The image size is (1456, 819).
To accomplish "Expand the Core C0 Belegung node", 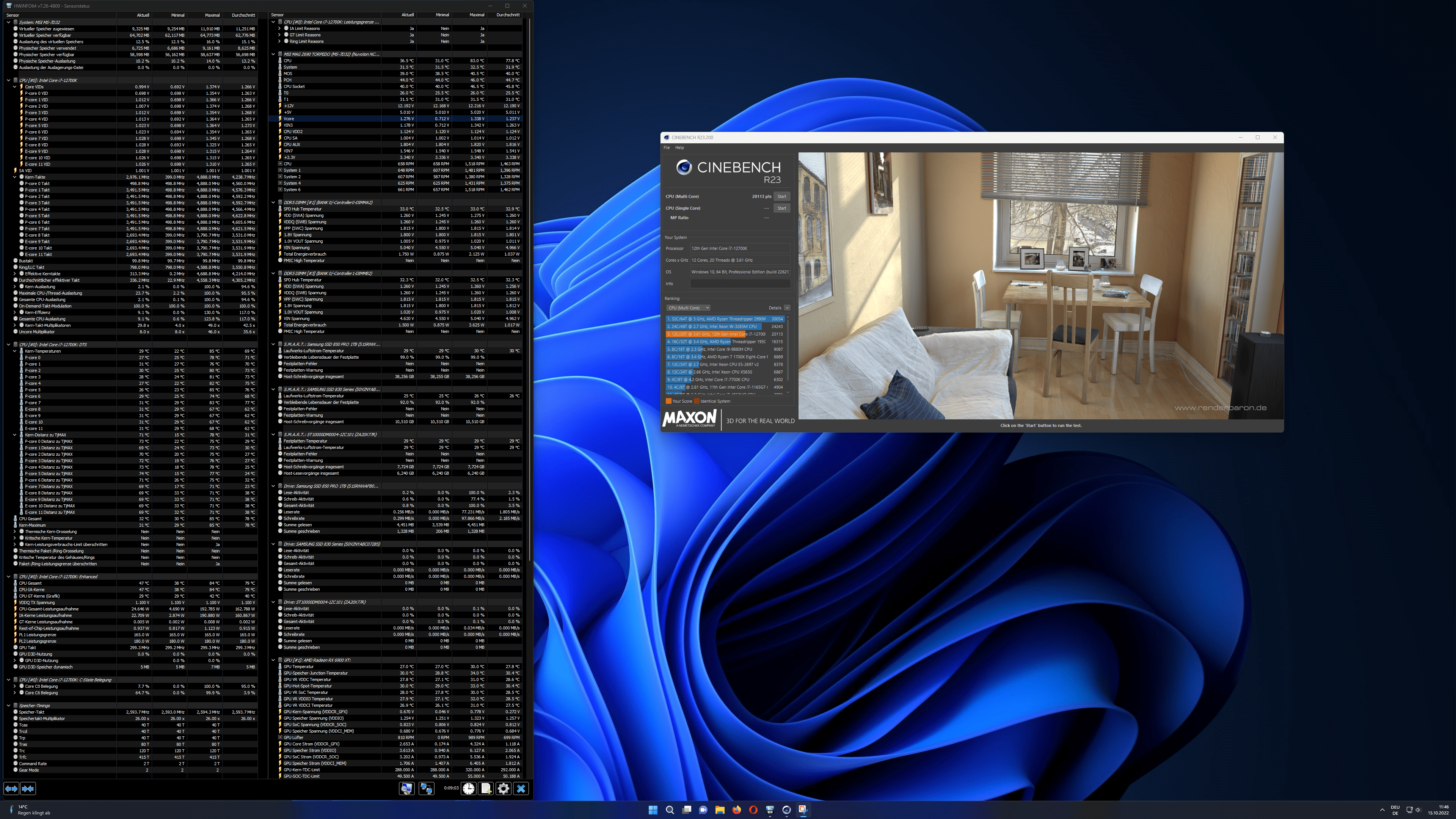I will tap(15, 686).
